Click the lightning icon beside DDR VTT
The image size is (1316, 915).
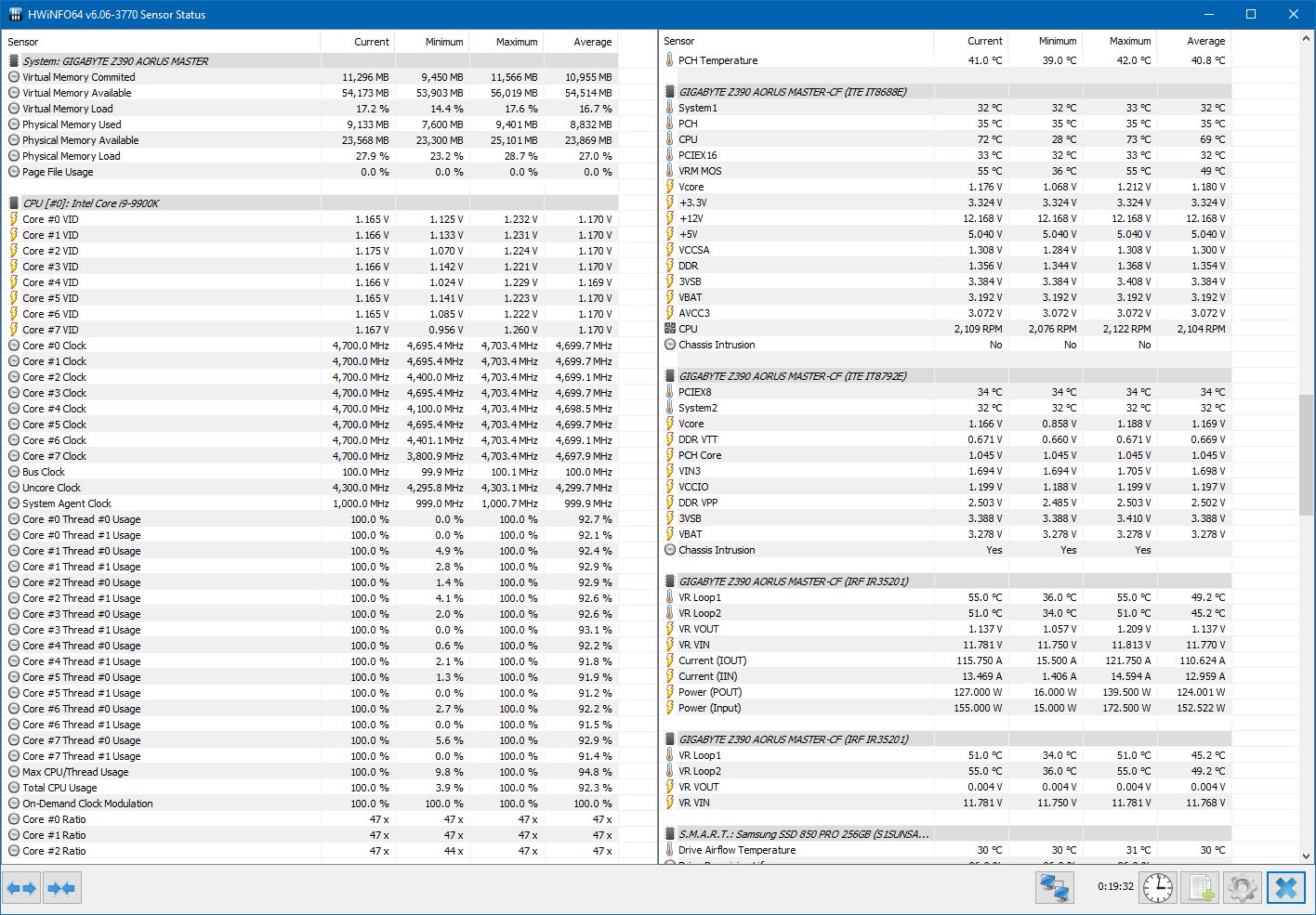coord(669,439)
